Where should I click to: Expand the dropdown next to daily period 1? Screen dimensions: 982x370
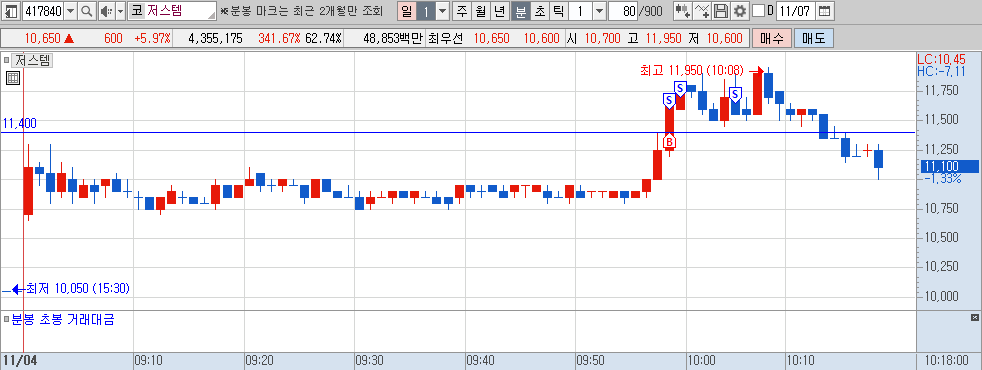(443, 11)
